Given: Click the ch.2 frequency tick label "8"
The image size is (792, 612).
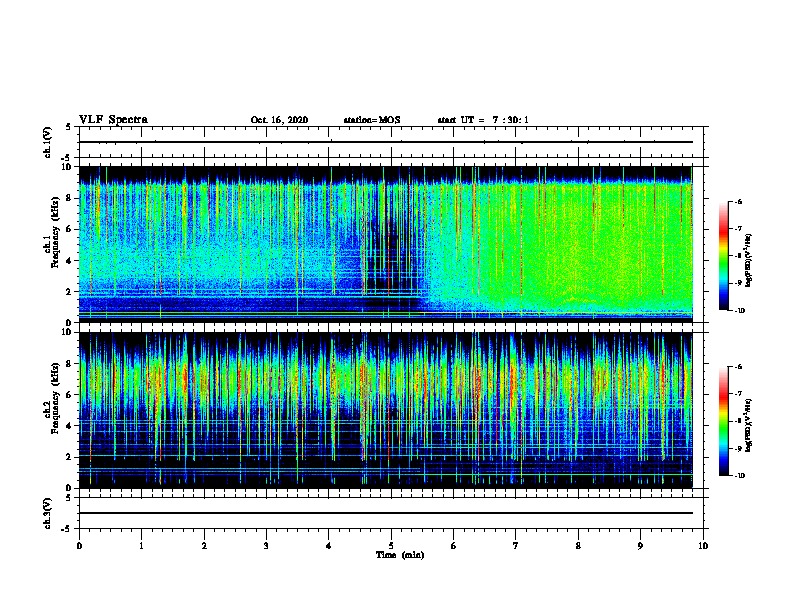Looking at the screenshot, I should coord(71,364).
